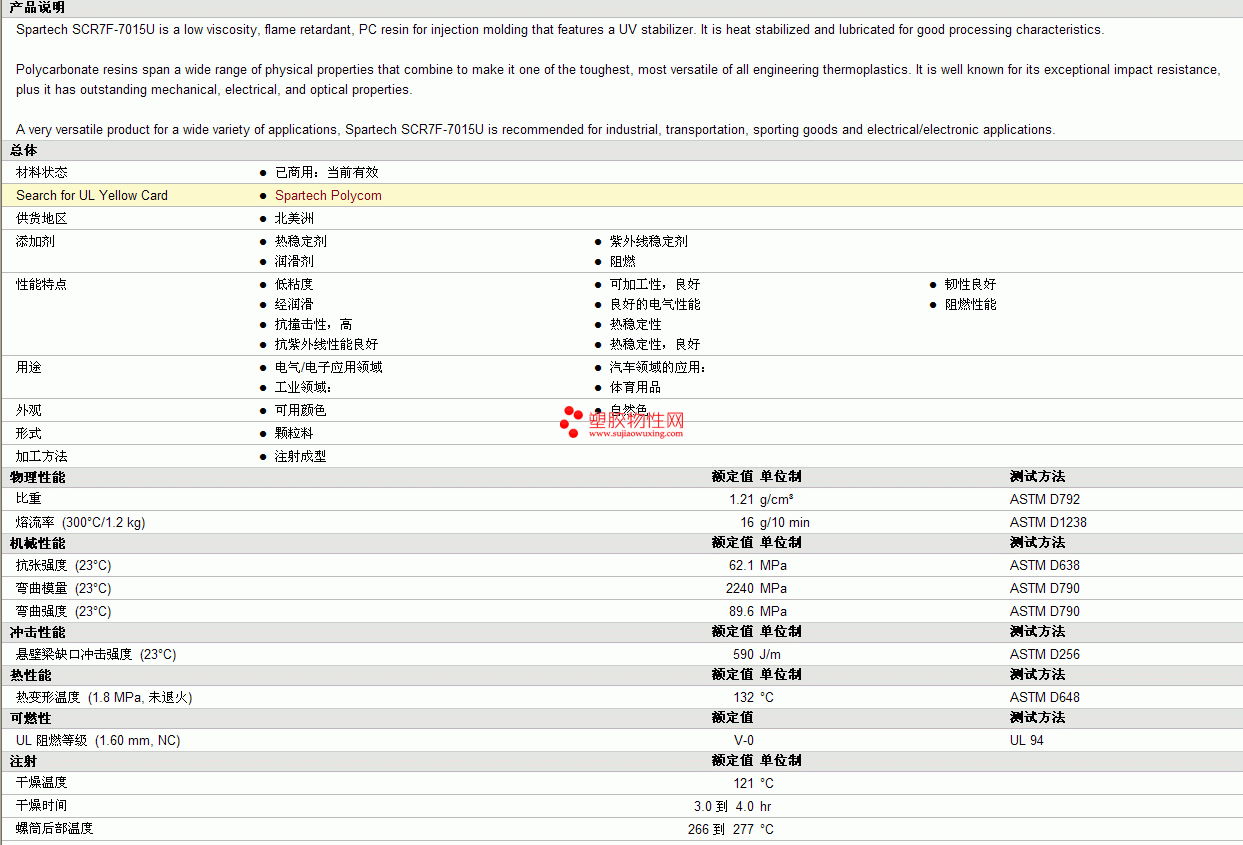The image size is (1243, 845).
Task: Click the UL 94 test method
Action: point(1027,741)
